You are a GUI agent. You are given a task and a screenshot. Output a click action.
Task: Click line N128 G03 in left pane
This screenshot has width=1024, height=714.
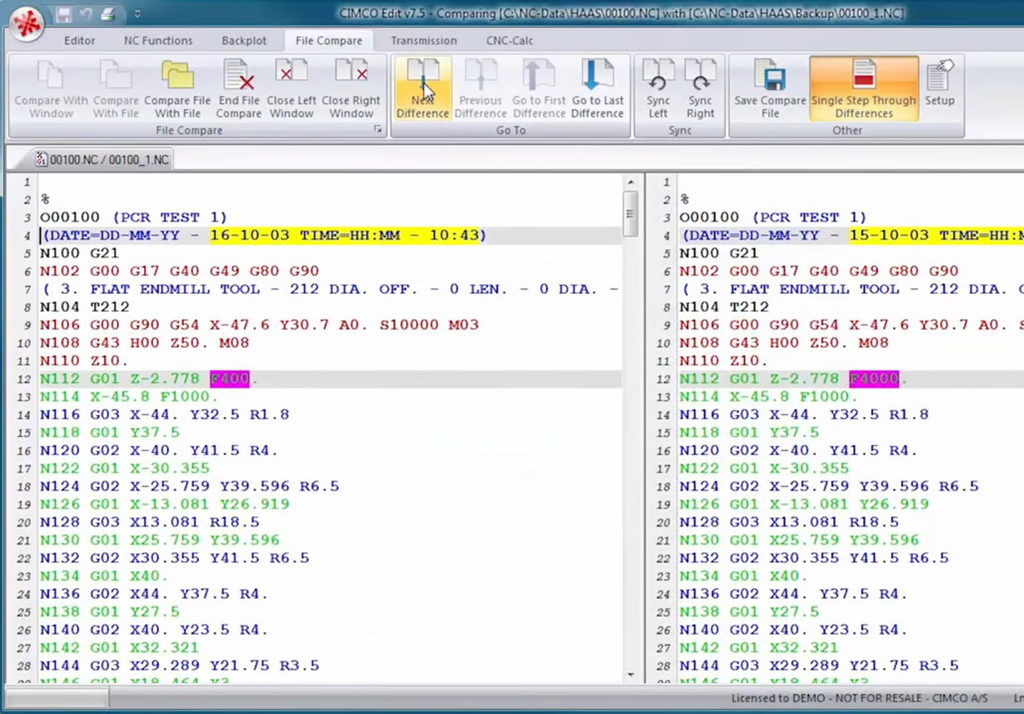coord(150,523)
